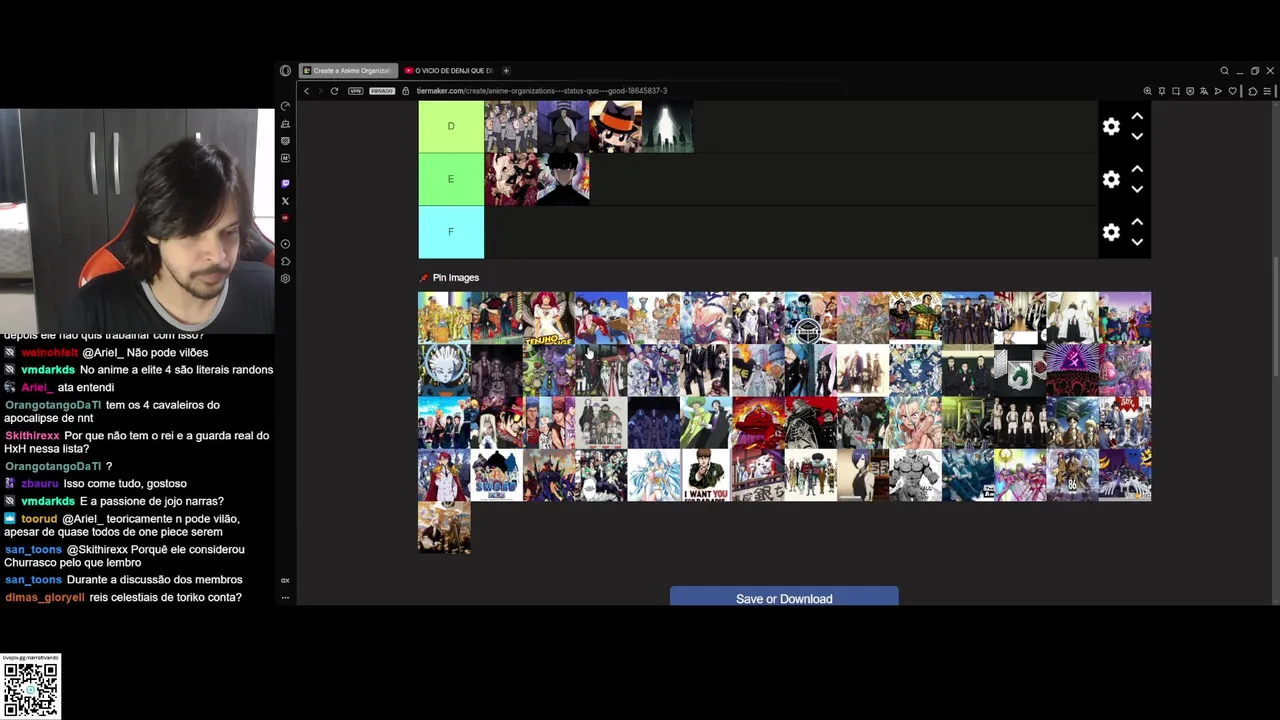
Task: Move tier F row up with arrow
Action: 1137,222
